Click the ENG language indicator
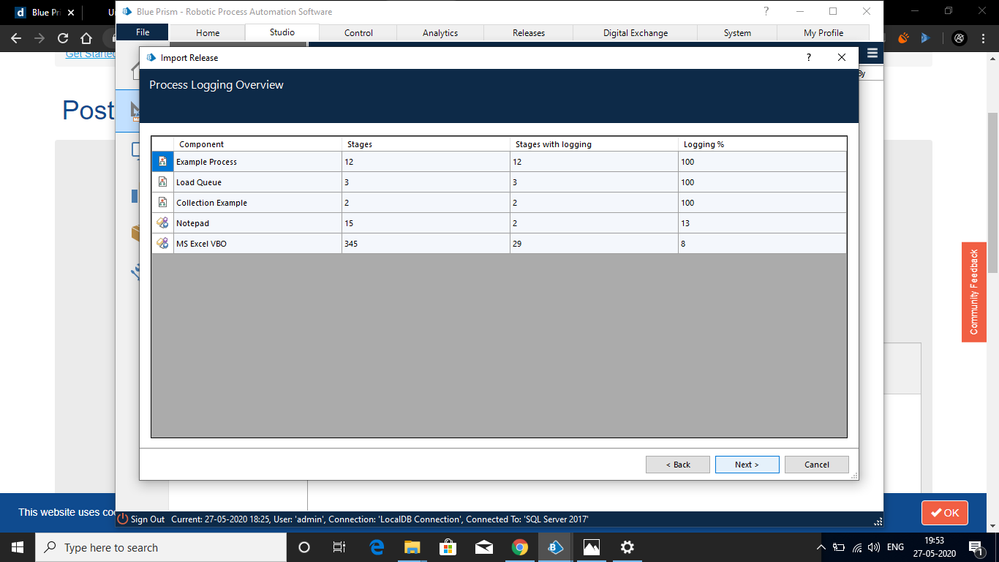The height and width of the screenshot is (562, 999). [x=895, y=547]
